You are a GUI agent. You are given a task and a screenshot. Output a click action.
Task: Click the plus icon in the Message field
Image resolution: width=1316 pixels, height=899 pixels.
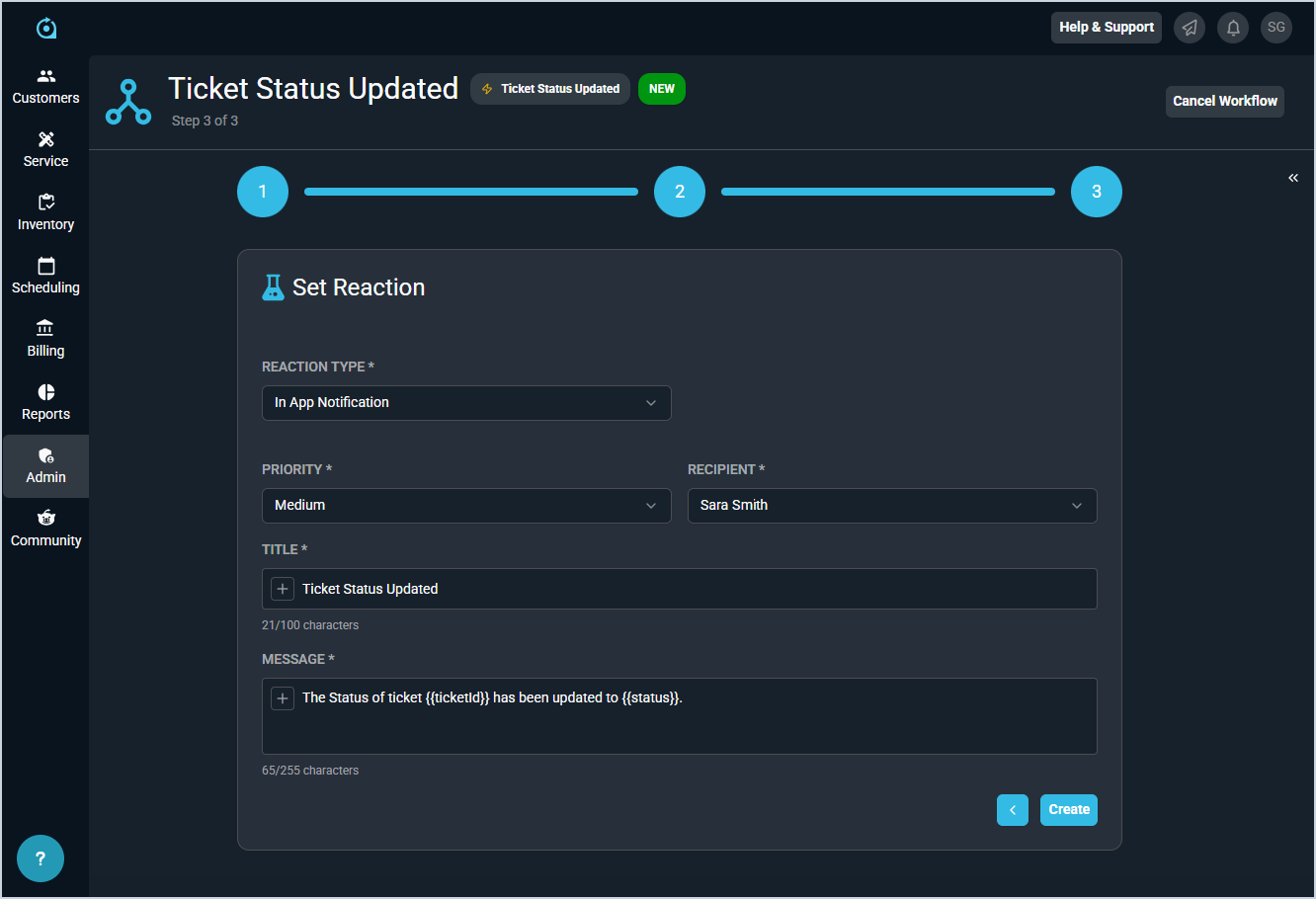tap(283, 698)
